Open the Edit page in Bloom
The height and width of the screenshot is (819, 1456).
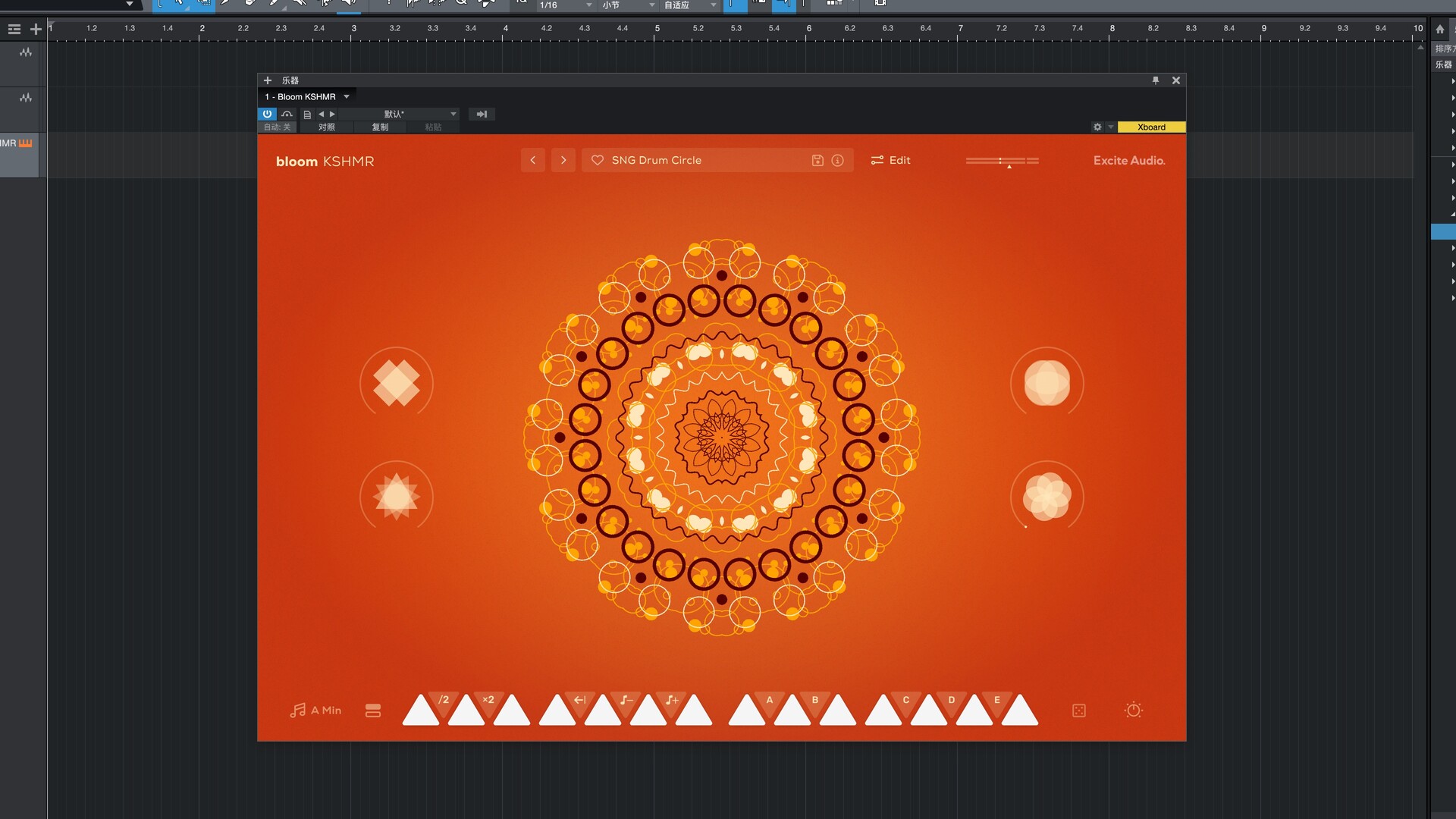tap(890, 160)
